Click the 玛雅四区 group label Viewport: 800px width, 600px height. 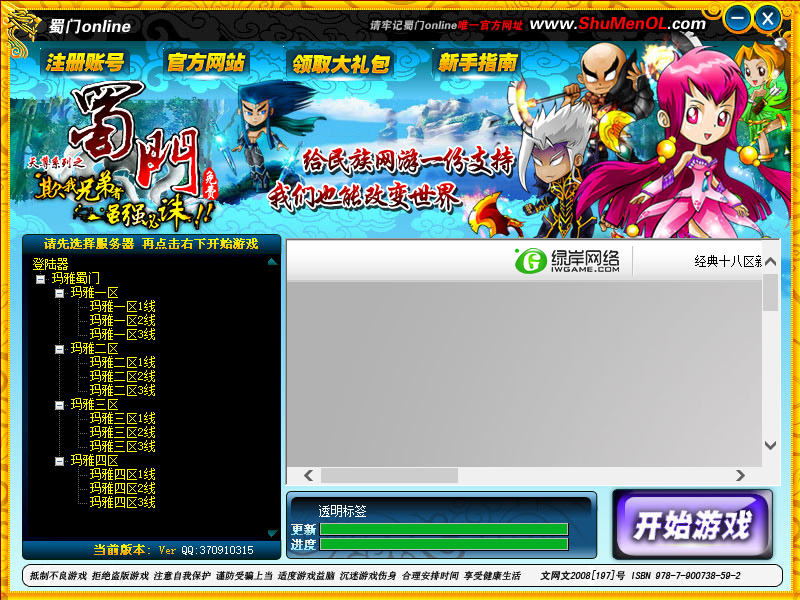[x=94, y=461]
